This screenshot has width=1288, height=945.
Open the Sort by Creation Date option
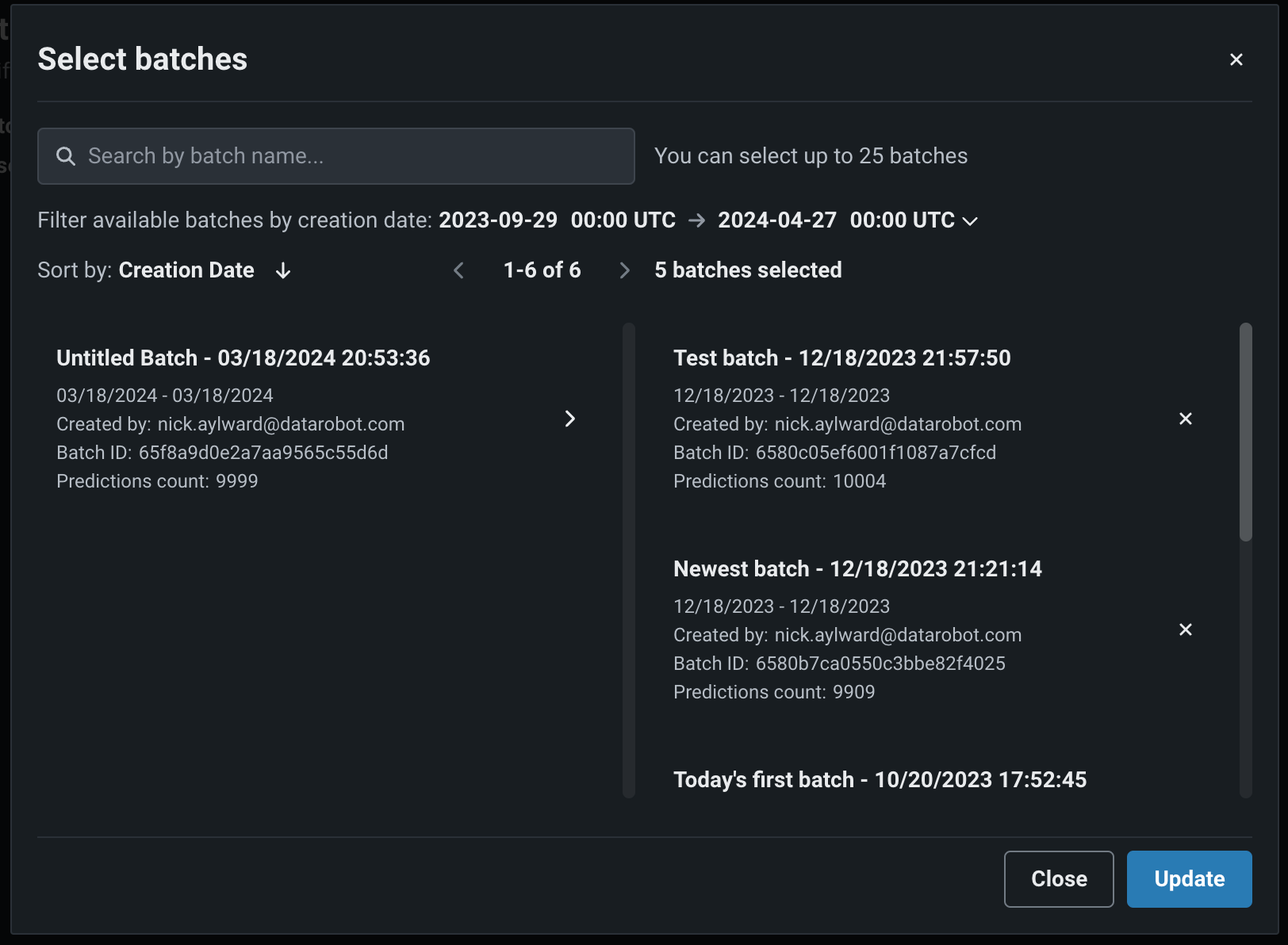pyautogui.click(x=186, y=270)
